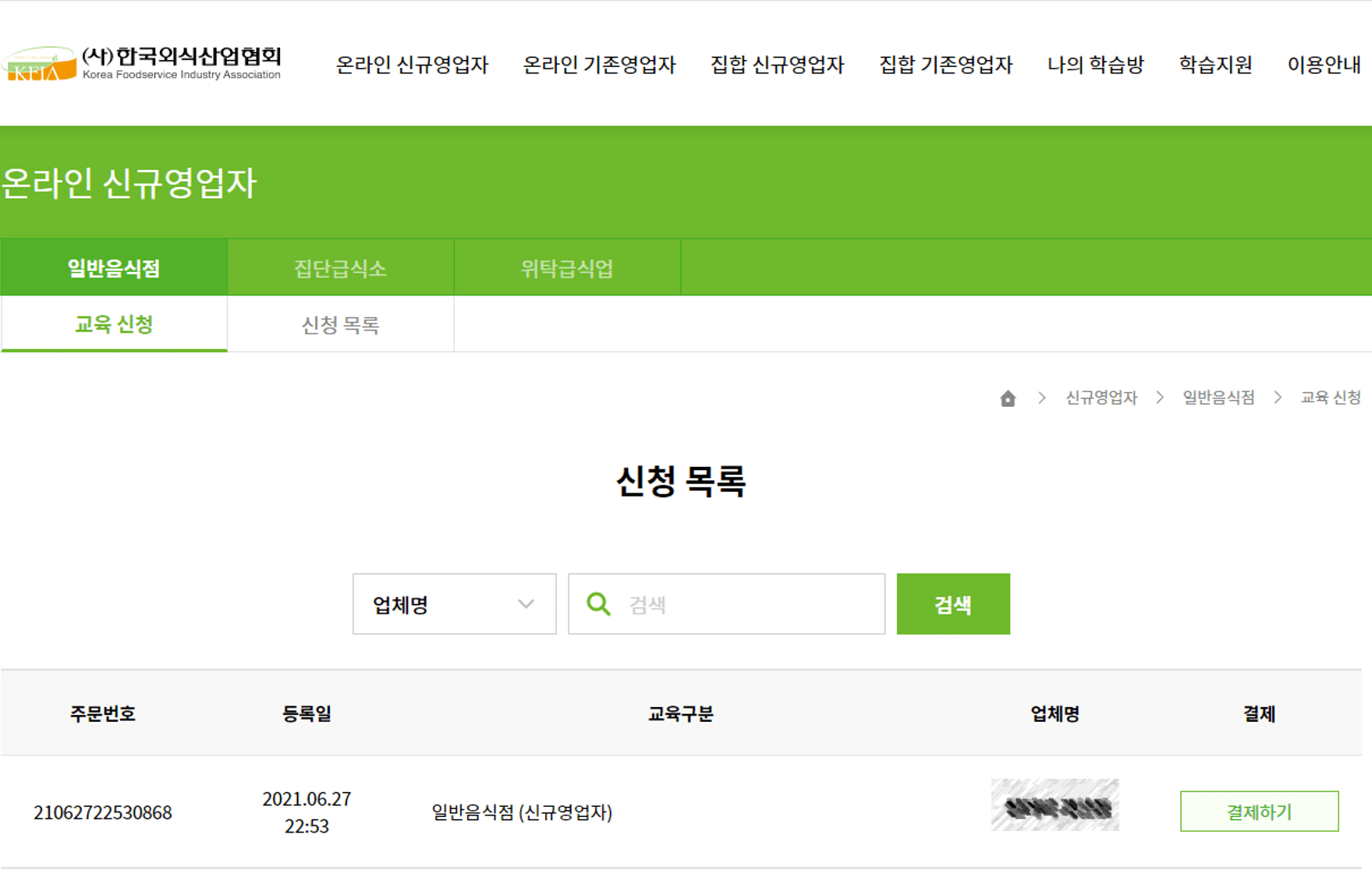The width and height of the screenshot is (1372, 877).
Task: Switch to the 위탁급식업 tab
Action: (567, 268)
